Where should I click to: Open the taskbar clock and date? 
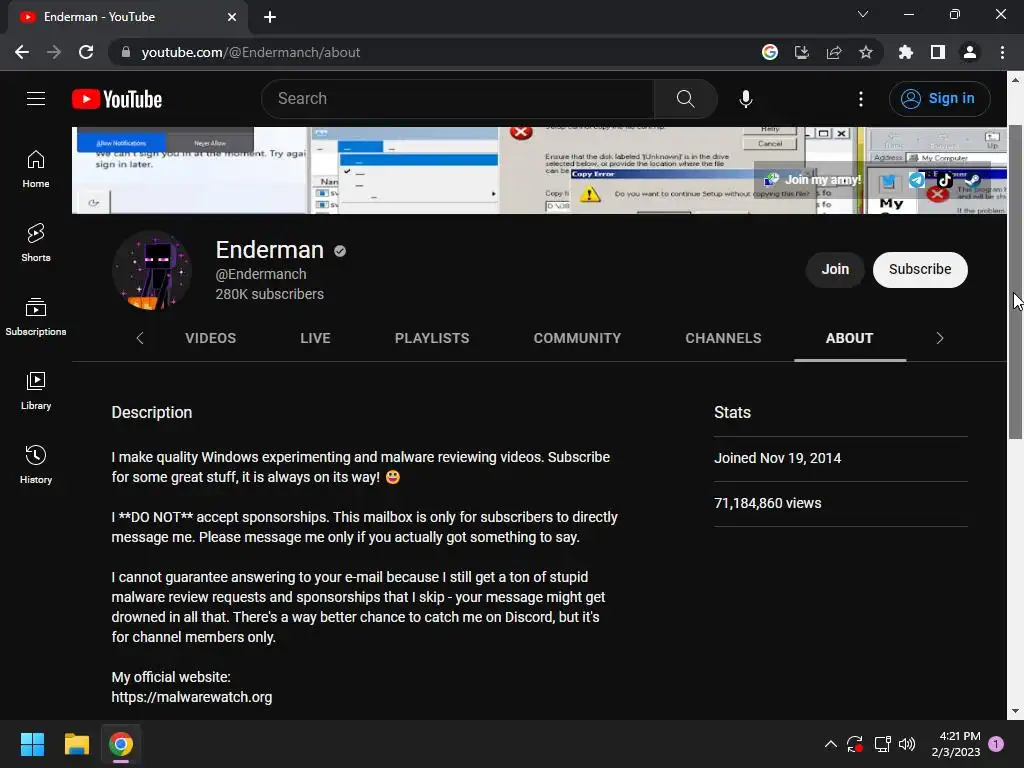point(956,744)
